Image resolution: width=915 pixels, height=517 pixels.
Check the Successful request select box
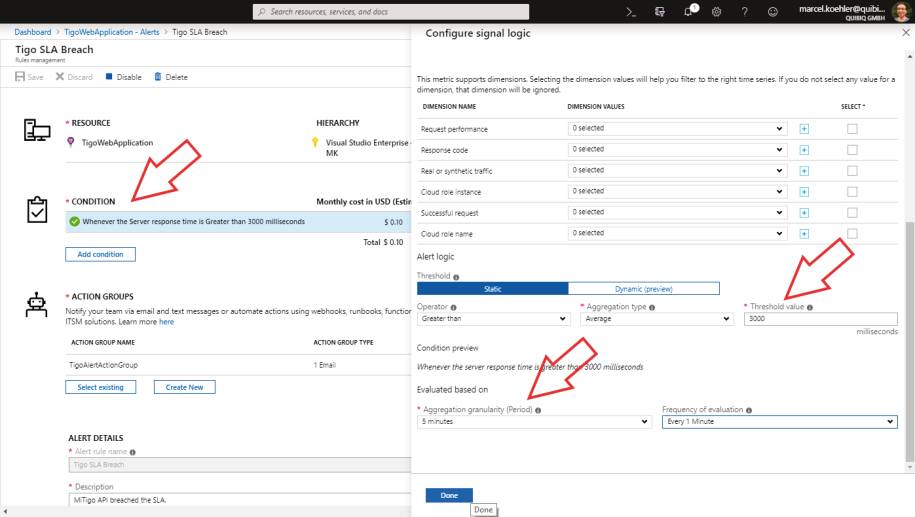852,213
